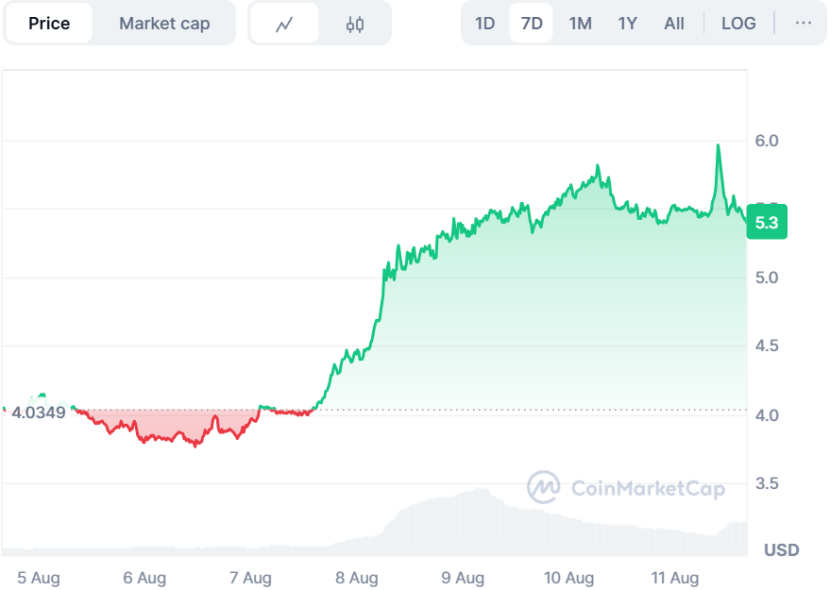830x590 pixels.
Task: Click the price peak near 6.0
Action: pos(718,146)
